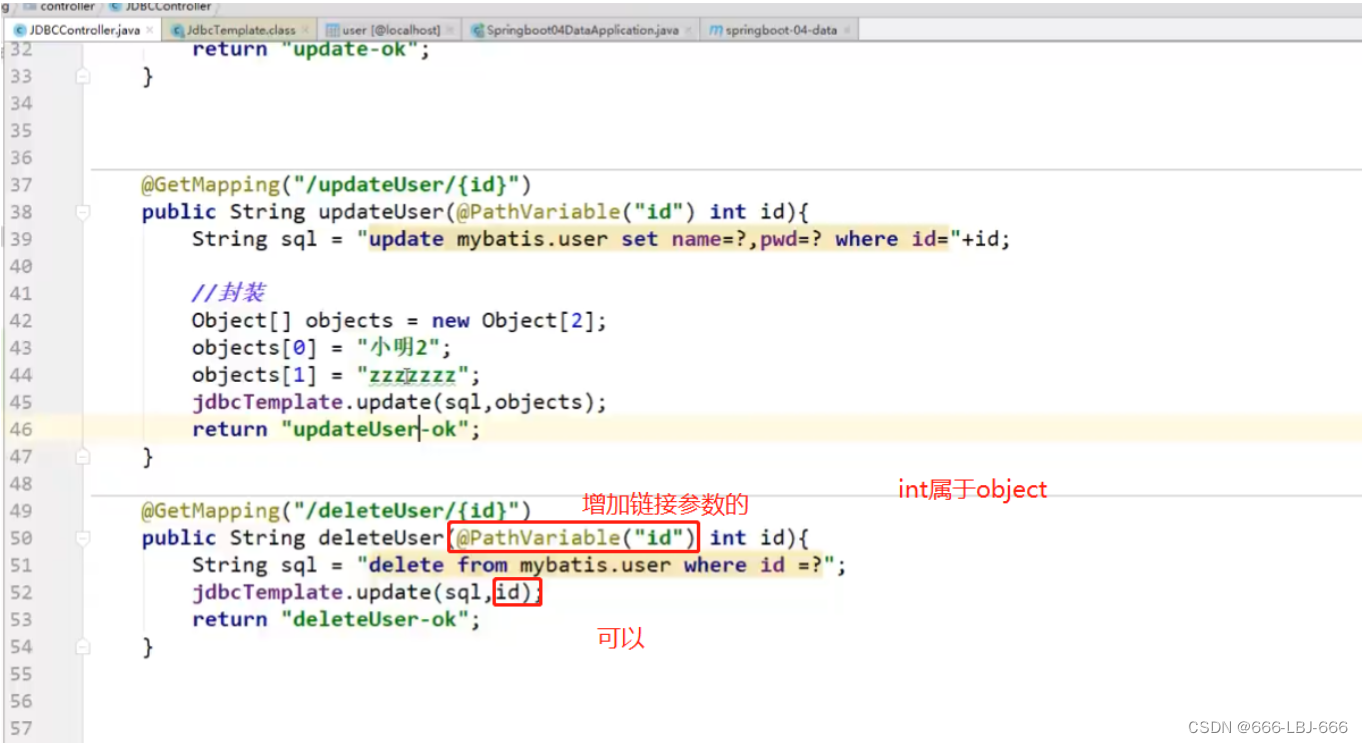Toggle the fold end marker at line 47
Image resolution: width=1363 pixels, height=743 pixels.
point(82,457)
